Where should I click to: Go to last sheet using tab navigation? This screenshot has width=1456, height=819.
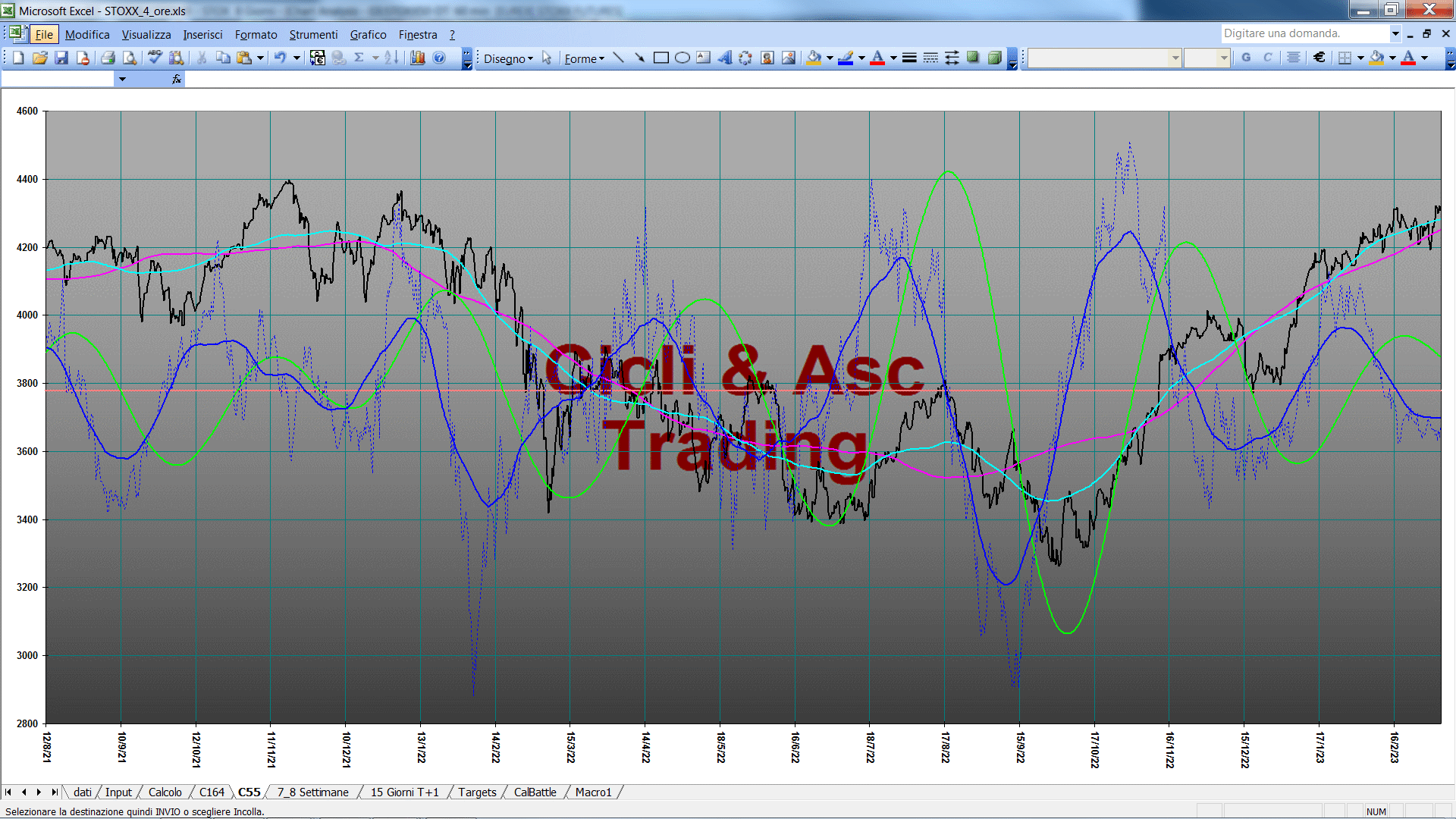(54, 792)
